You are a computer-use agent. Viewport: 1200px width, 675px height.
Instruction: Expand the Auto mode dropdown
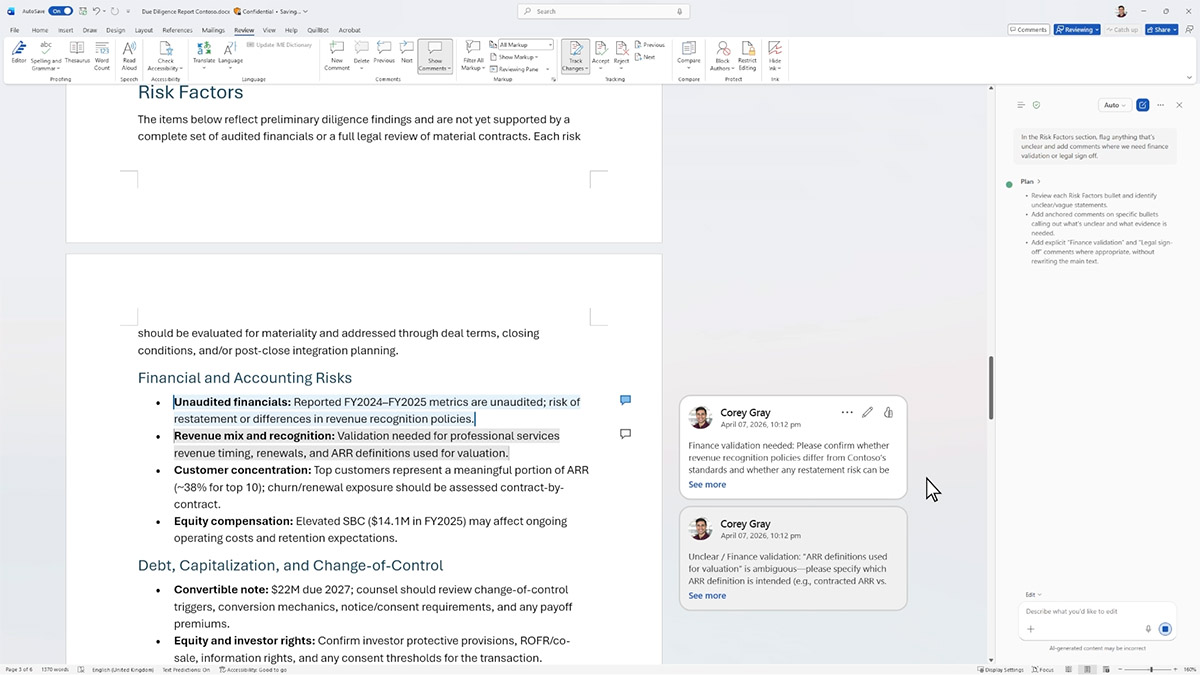point(1113,105)
